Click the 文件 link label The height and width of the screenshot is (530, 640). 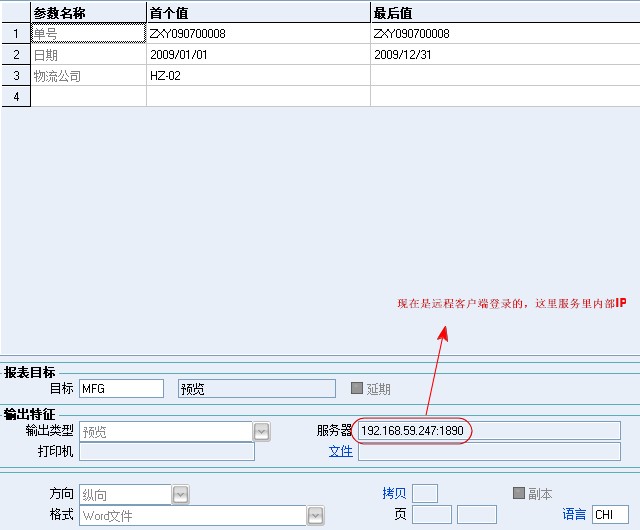click(x=341, y=452)
